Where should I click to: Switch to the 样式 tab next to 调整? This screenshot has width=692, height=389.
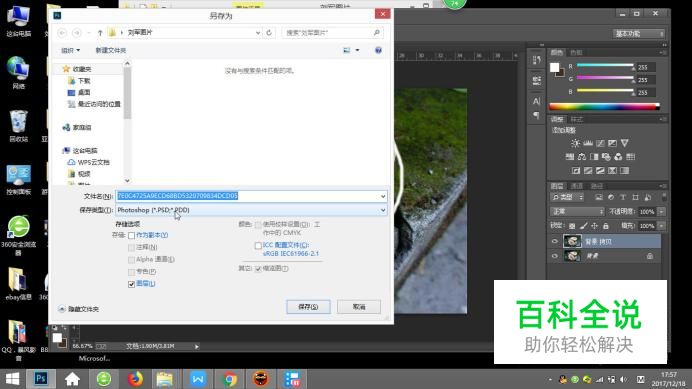[x=576, y=120]
